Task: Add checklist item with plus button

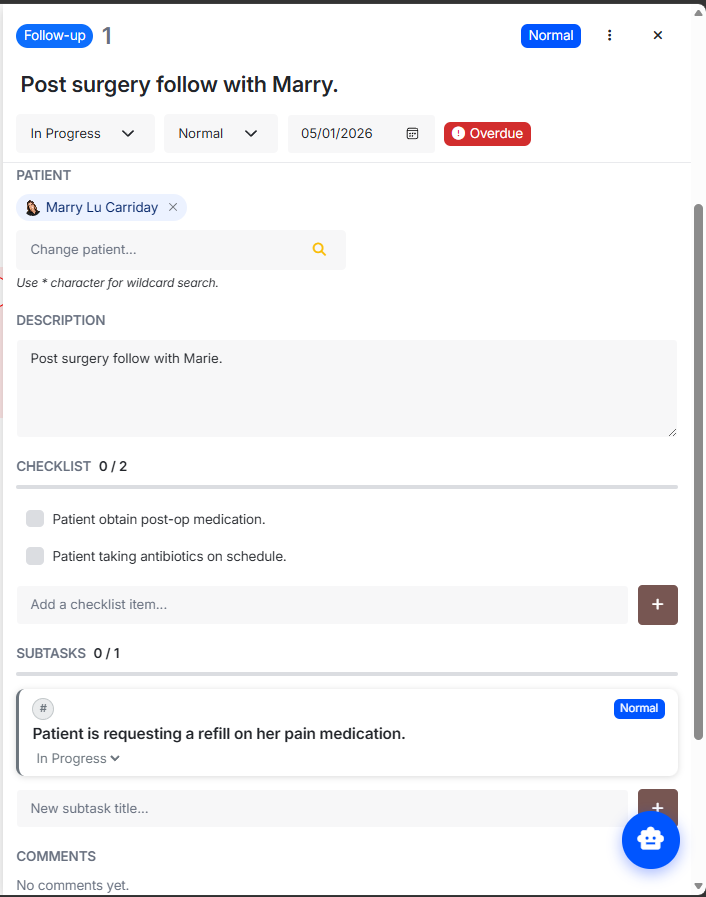Action: tap(657, 605)
